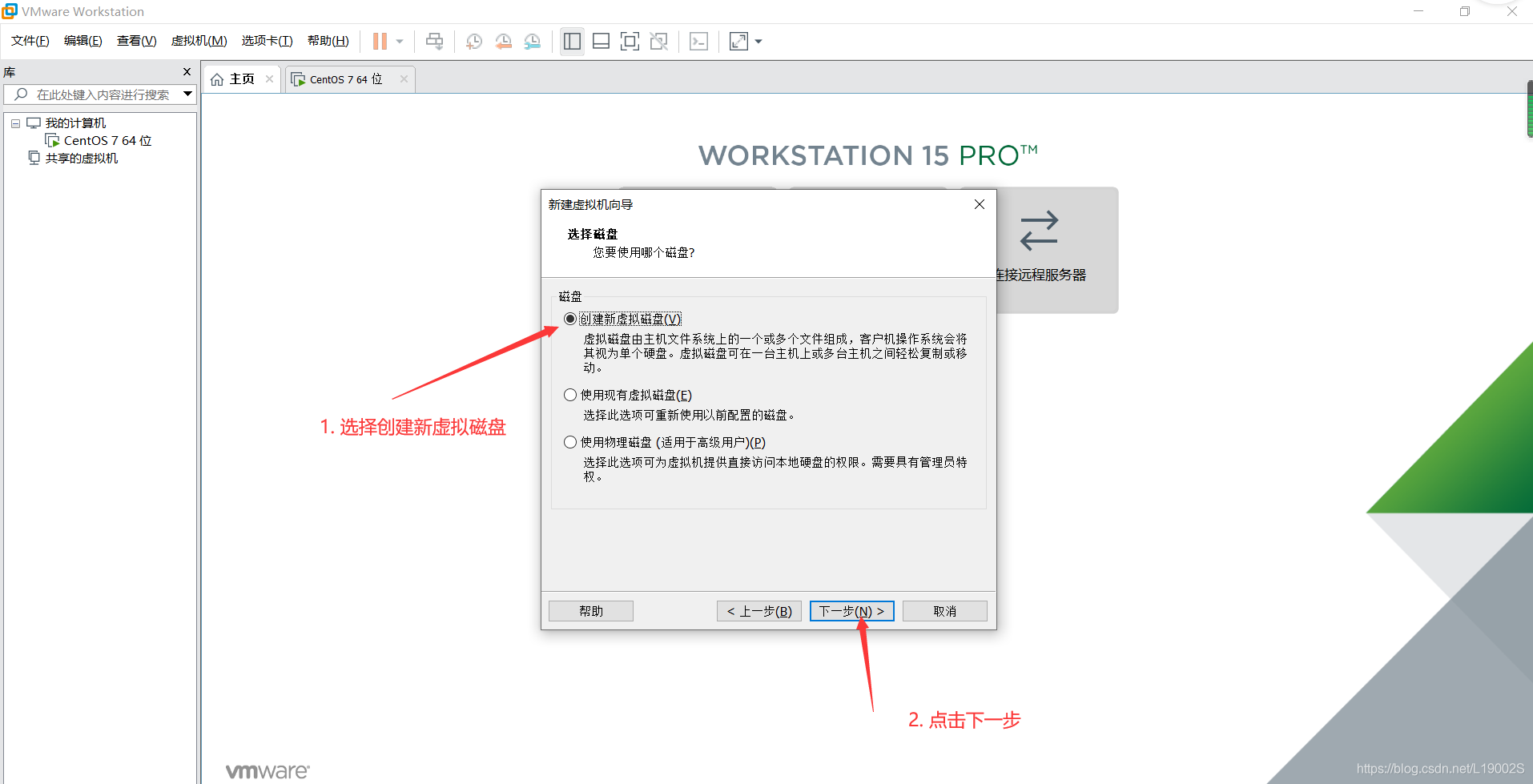Click the send Ctrl+Alt+Del toolbar icon

(x=434, y=41)
